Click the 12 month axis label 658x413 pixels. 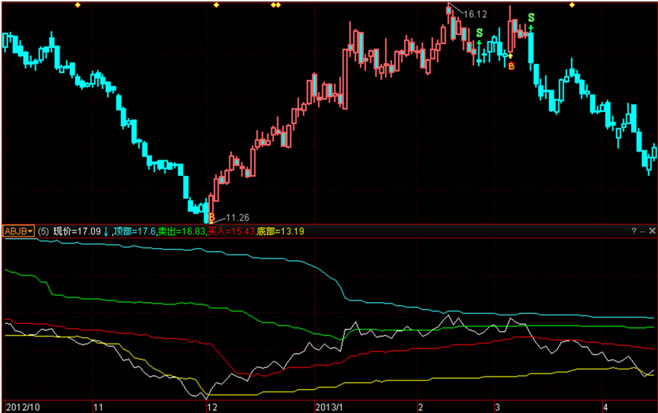click(212, 407)
